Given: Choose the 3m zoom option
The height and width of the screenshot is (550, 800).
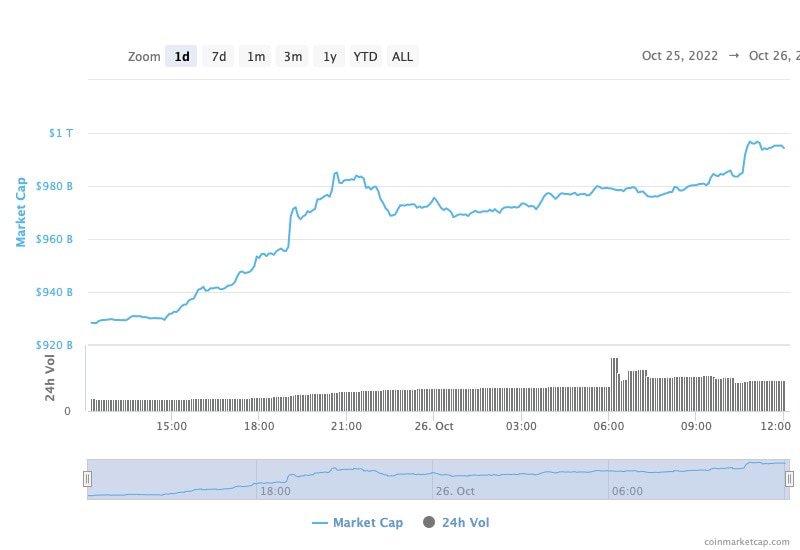Looking at the screenshot, I should [293, 56].
